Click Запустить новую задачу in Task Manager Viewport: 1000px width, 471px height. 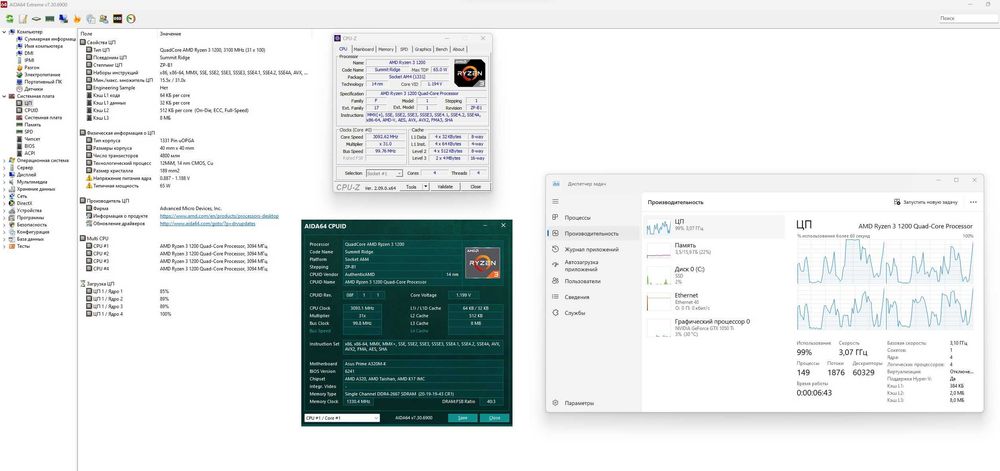926,202
